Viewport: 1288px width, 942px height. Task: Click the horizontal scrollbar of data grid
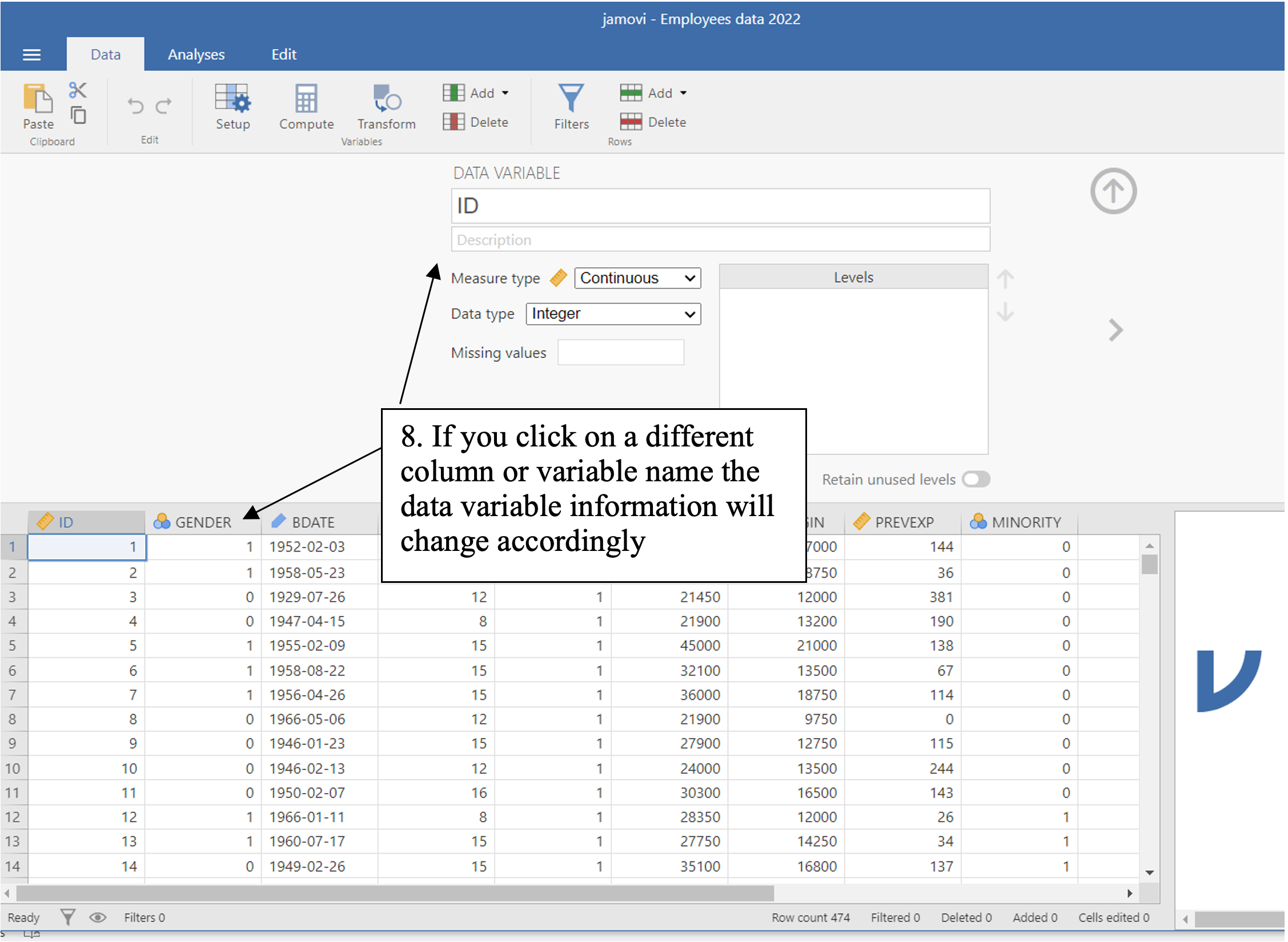pyautogui.click(x=395, y=892)
